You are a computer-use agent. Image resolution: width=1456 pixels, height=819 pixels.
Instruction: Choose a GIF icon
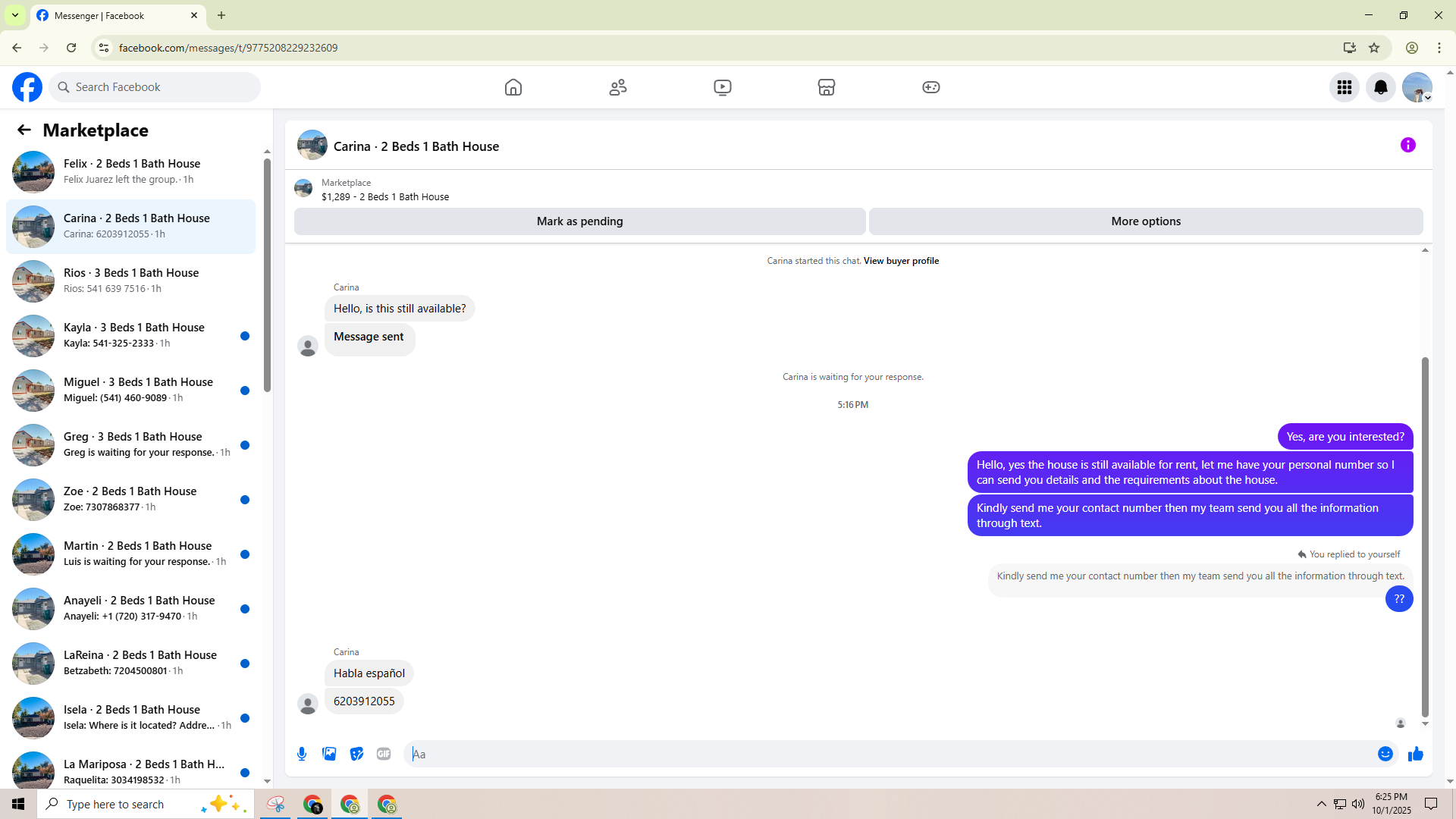(x=384, y=754)
